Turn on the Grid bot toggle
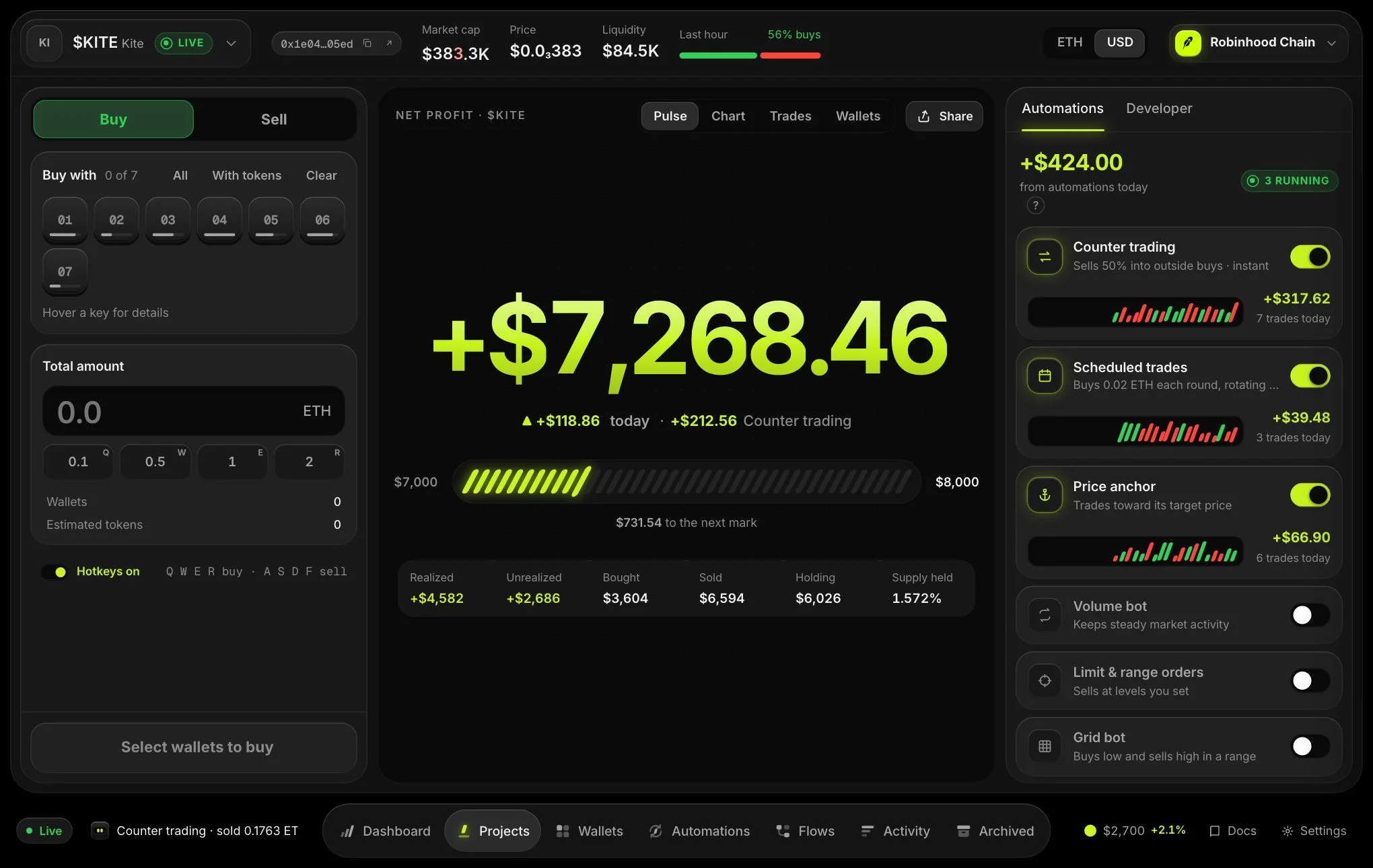The width and height of the screenshot is (1373, 868). pyautogui.click(x=1310, y=746)
